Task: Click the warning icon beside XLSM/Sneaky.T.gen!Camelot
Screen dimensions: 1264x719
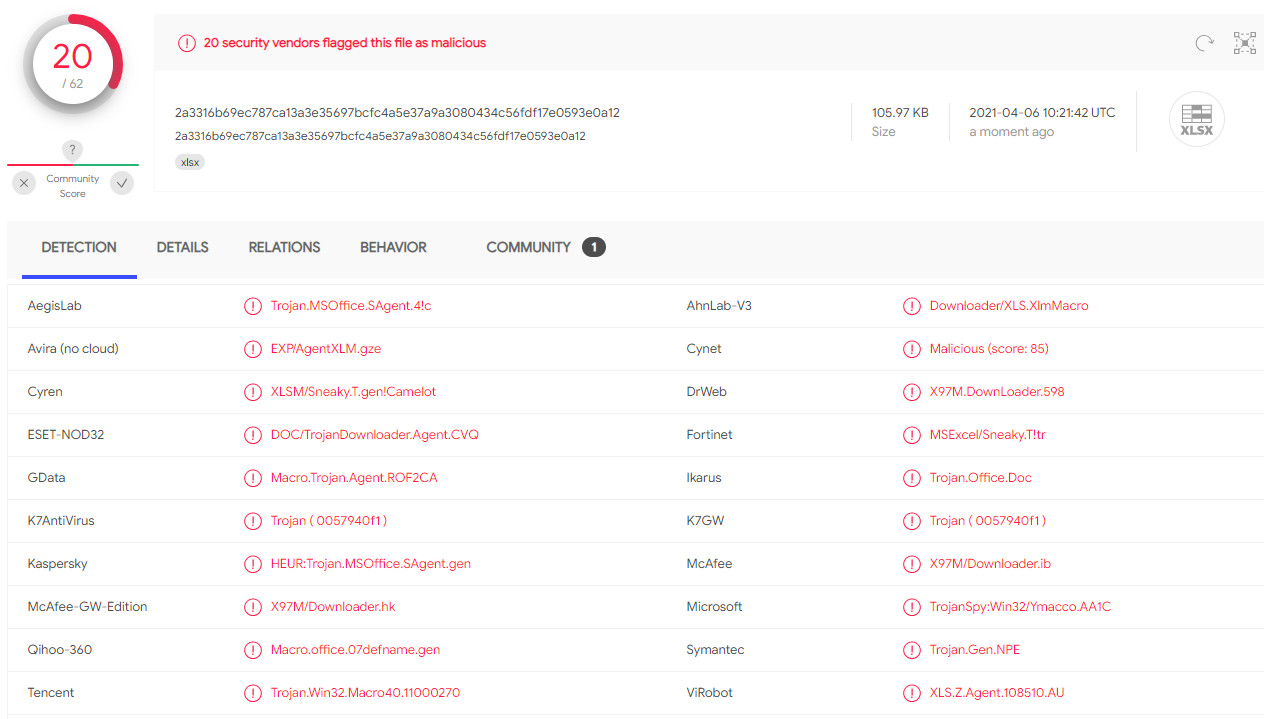Action: (252, 392)
